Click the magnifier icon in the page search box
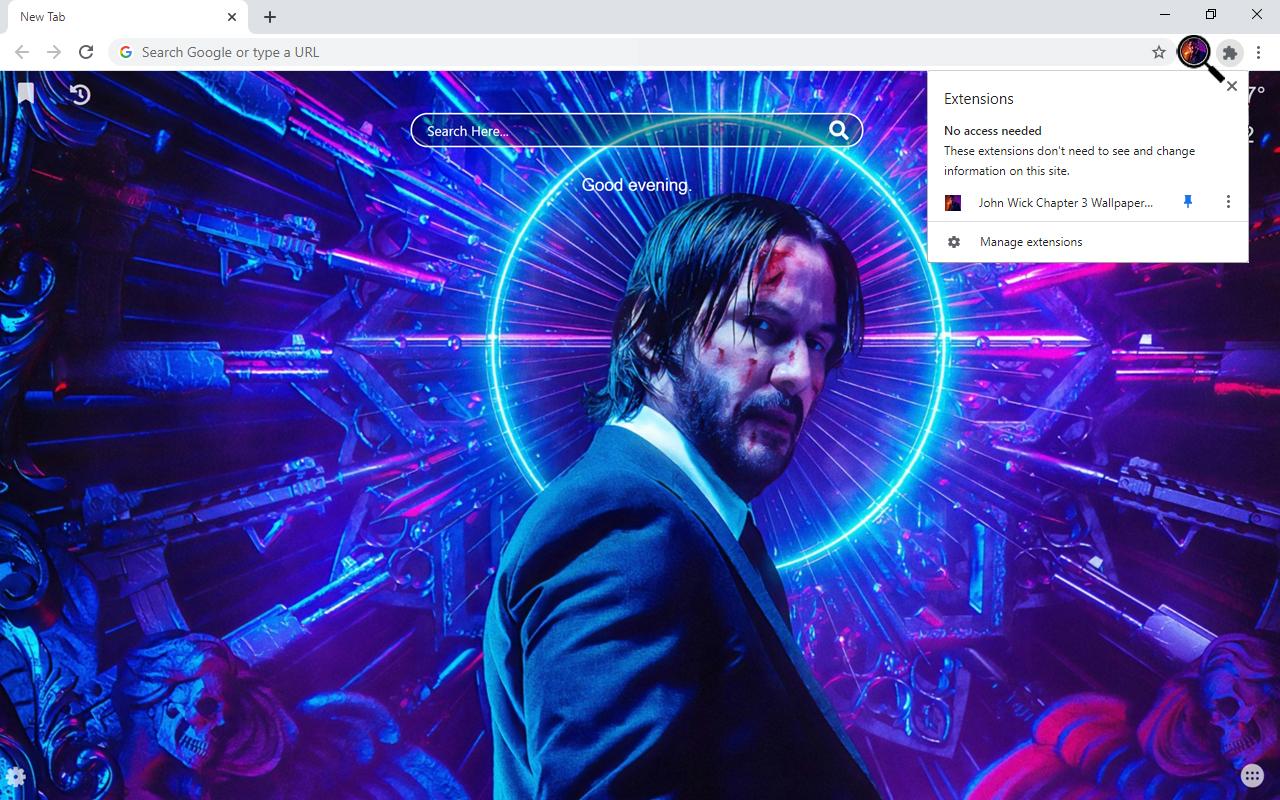The width and height of the screenshot is (1280, 800). (839, 130)
